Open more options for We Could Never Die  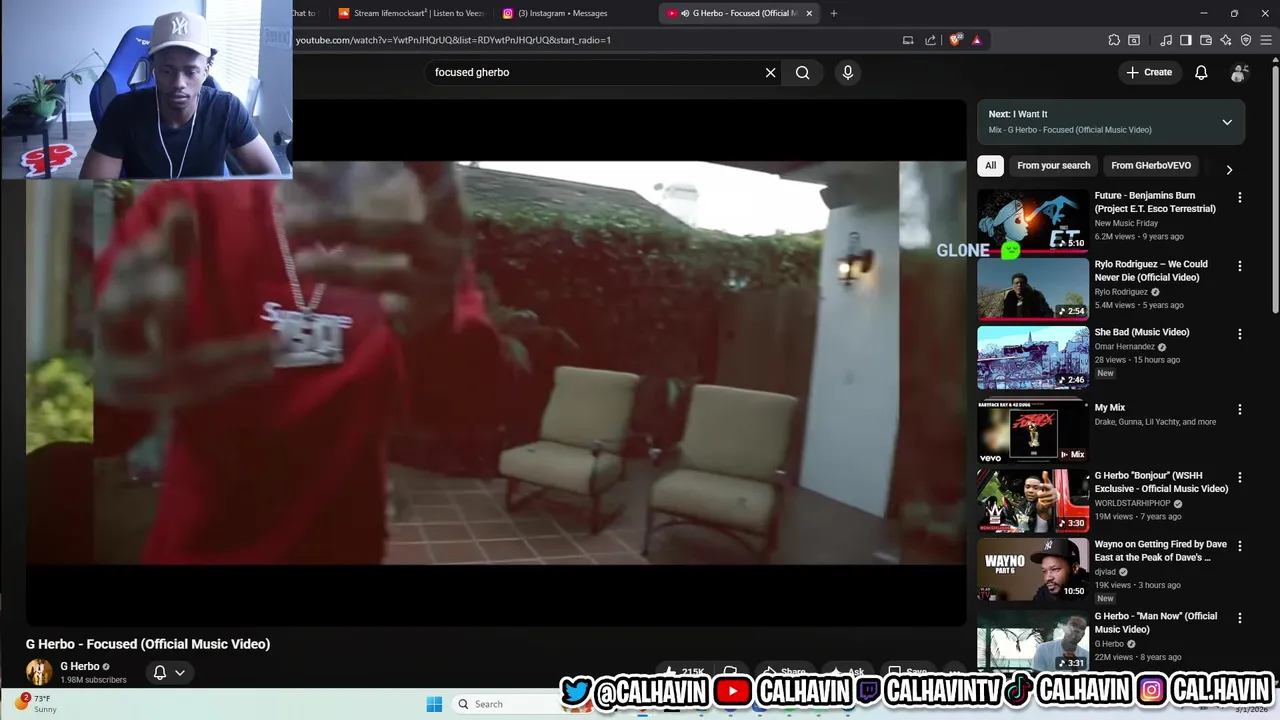(1240, 266)
